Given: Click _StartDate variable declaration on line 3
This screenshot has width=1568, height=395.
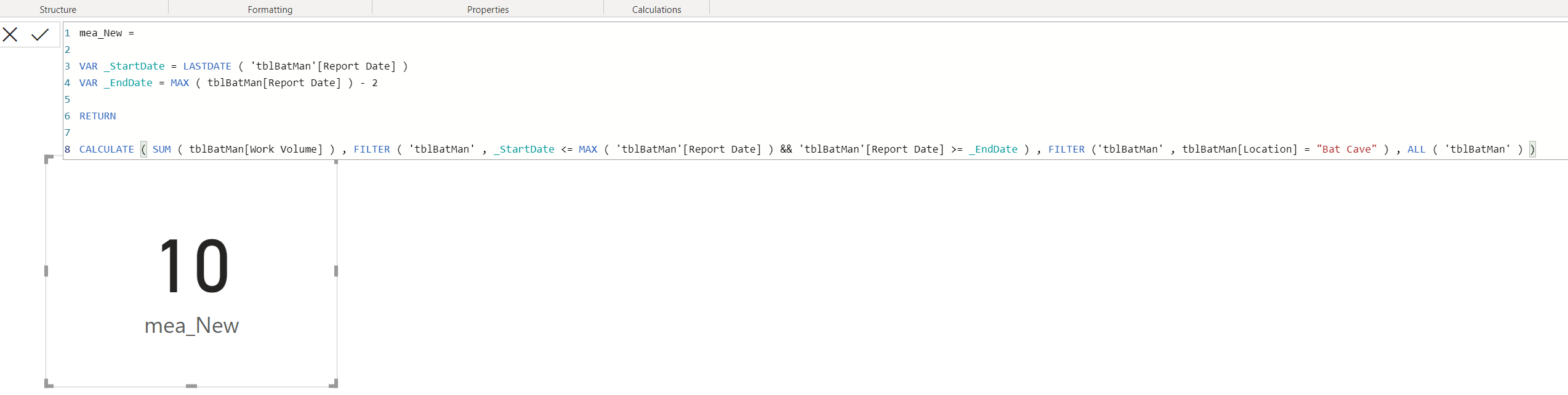Looking at the screenshot, I should tap(134, 66).
